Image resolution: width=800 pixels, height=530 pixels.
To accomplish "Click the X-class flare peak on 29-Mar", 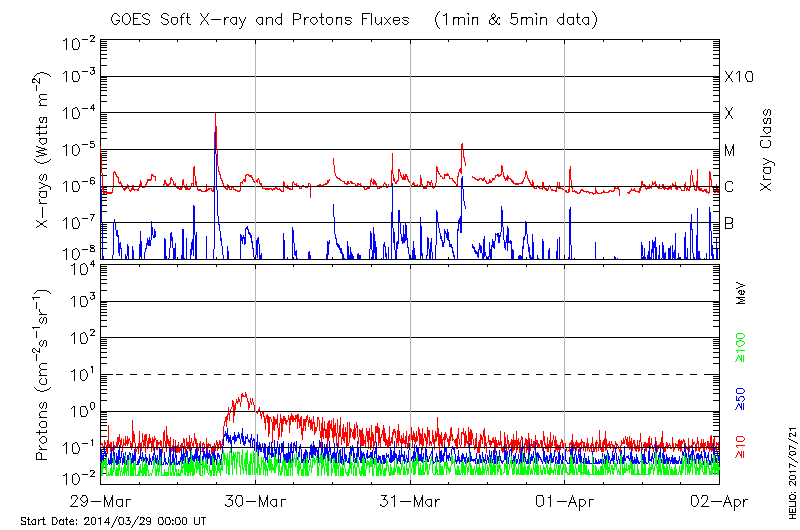I will (215, 115).
